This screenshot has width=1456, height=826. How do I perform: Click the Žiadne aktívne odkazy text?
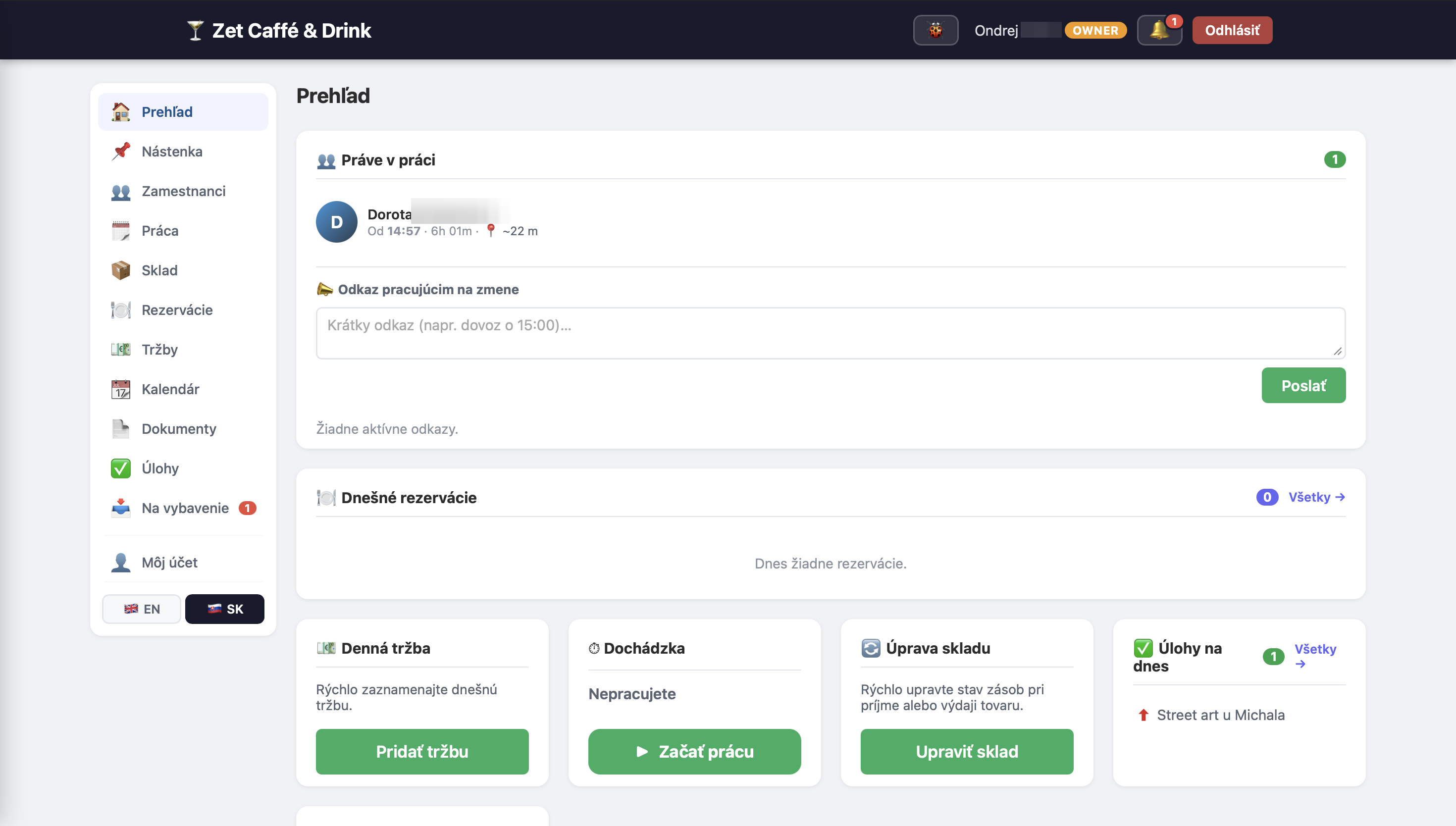coord(387,429)
